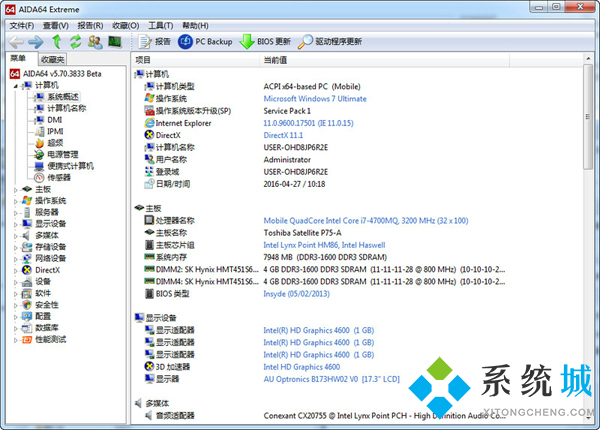Click the green monitor graph toolbar icon

(114, 41)
